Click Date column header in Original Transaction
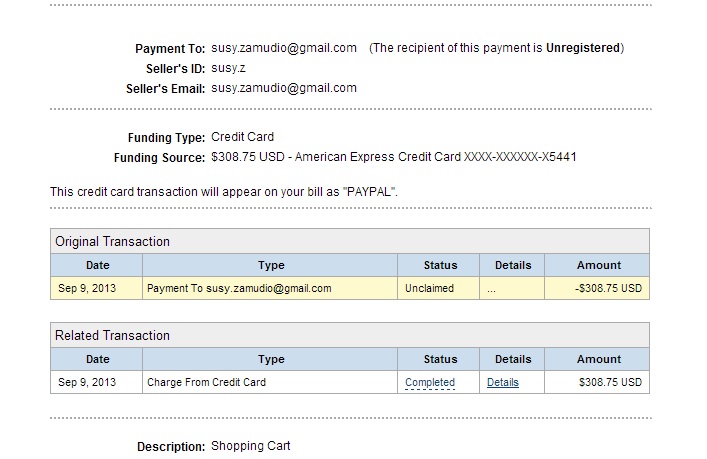The width and height of the screenshot is (707, 459). pyautogui.click(x=97, y=265)
